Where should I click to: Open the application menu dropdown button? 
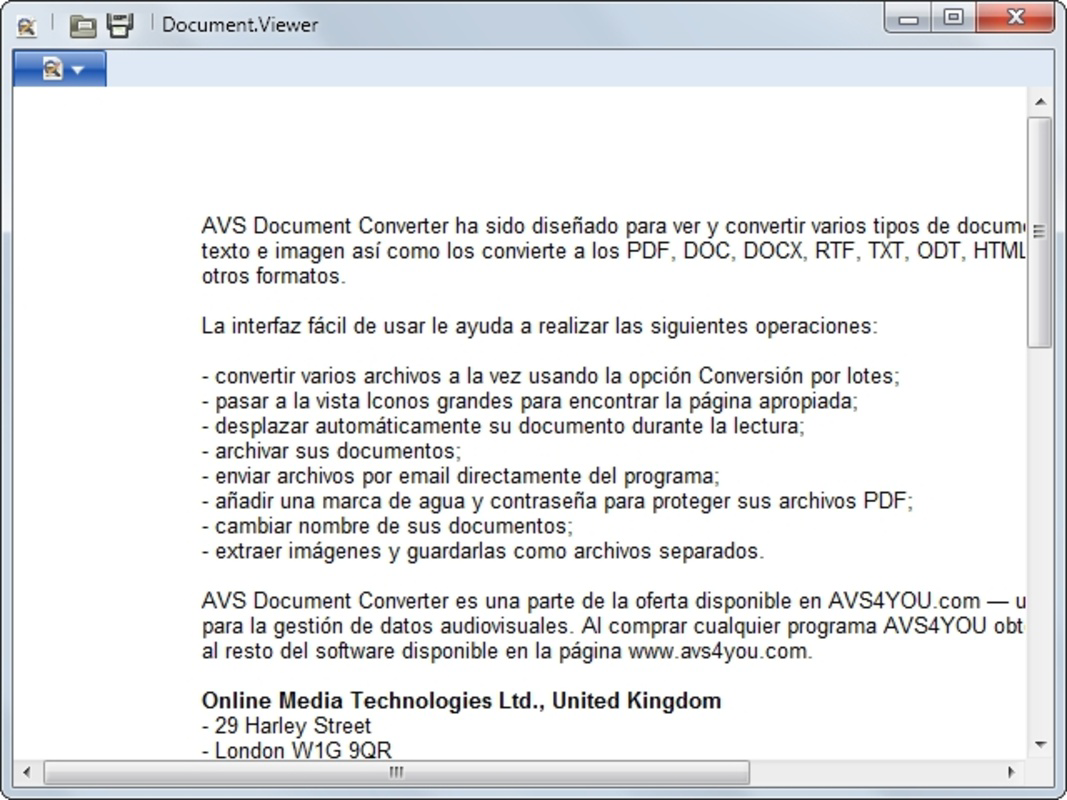[x=60, y=69]
